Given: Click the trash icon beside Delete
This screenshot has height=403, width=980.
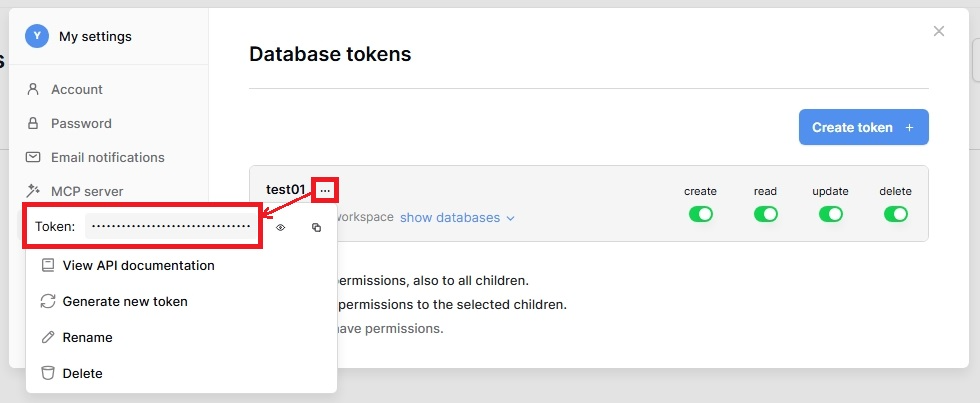Looking at the screenshot, I should pyautogui.click(x=48, y=373).
